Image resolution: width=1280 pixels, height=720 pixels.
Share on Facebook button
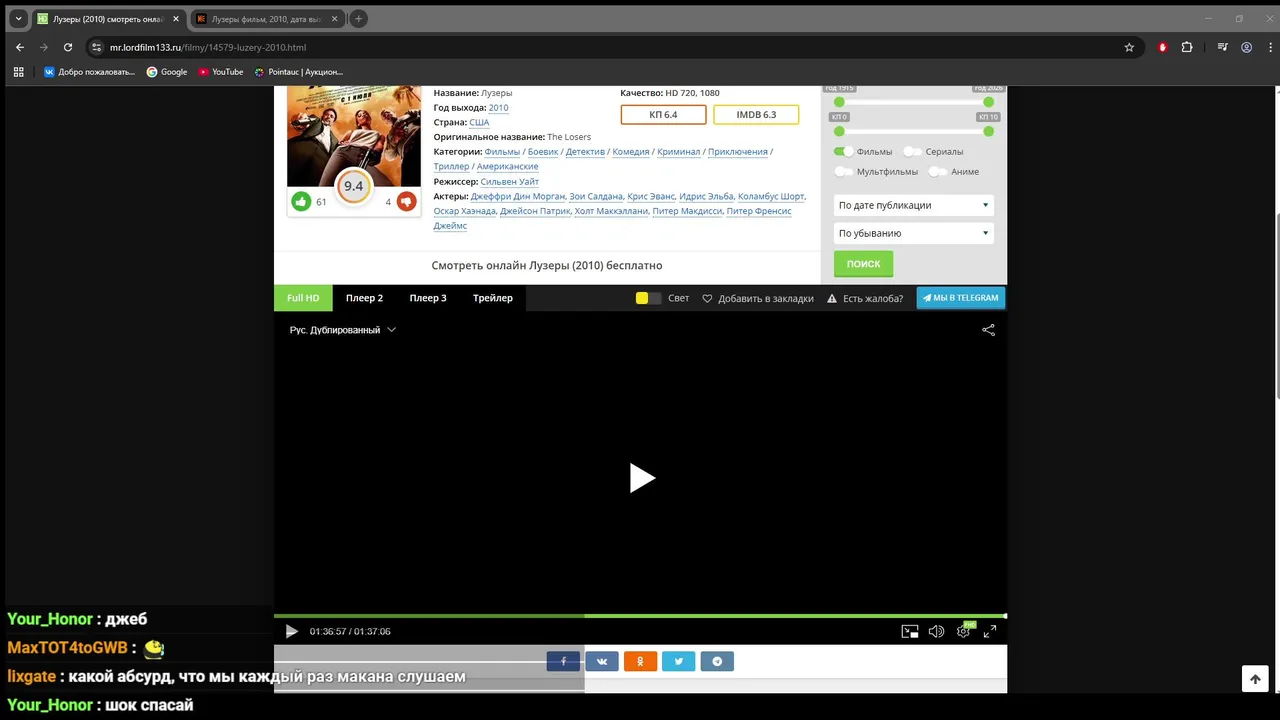[x=563, y=661]
